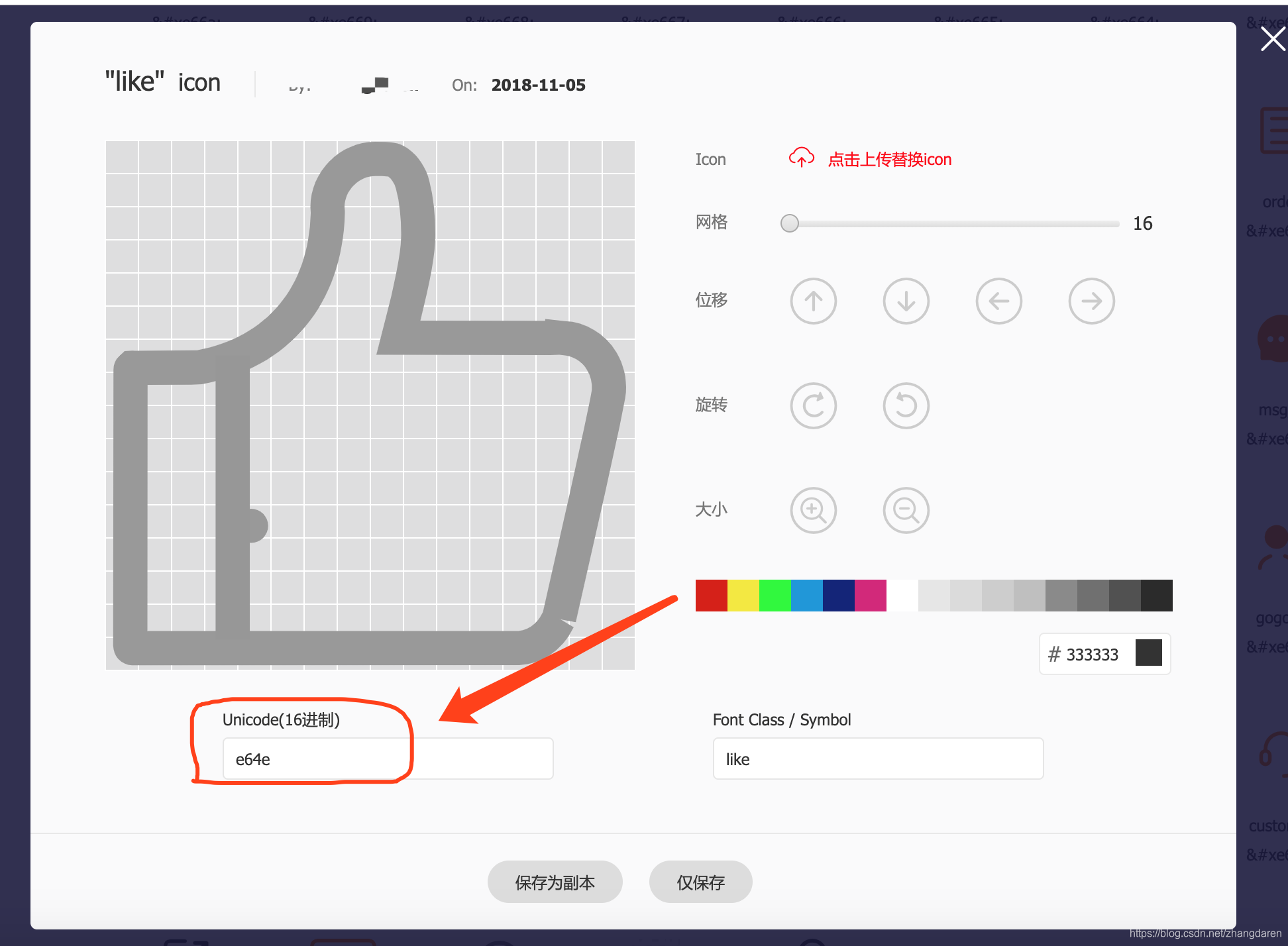The height and width of the screenshot is (946, 1288).
Task: Click the 仅保存 button
Action: pos(700,882)
